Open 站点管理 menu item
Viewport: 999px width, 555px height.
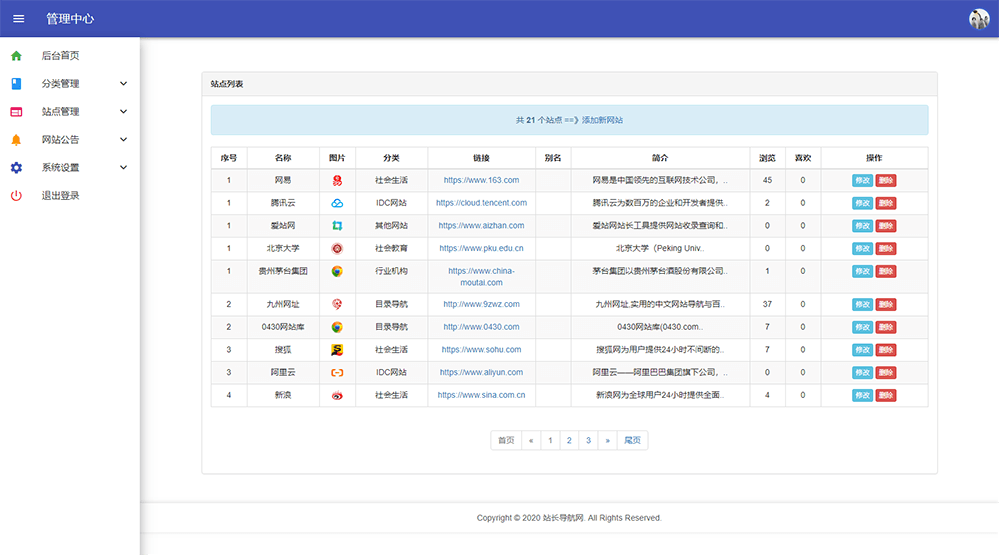pyautogui.click(x=61, y=112)
